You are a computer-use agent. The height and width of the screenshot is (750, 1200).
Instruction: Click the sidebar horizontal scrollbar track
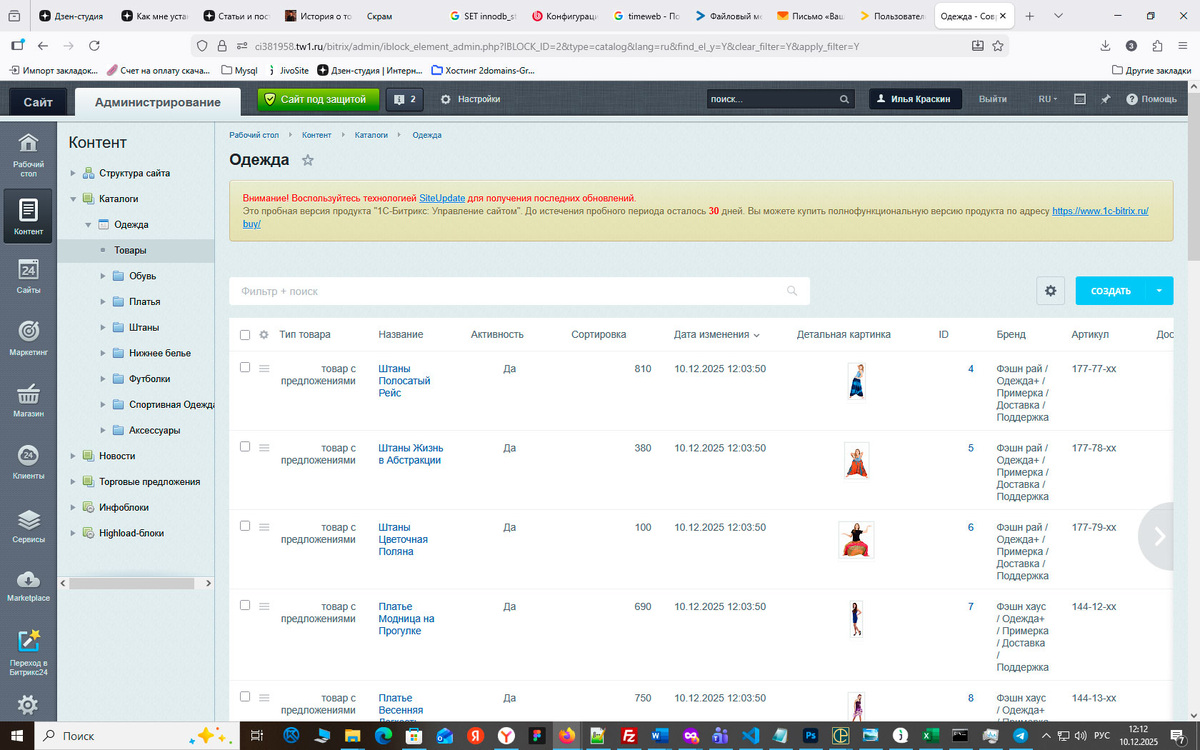[135, 582]
